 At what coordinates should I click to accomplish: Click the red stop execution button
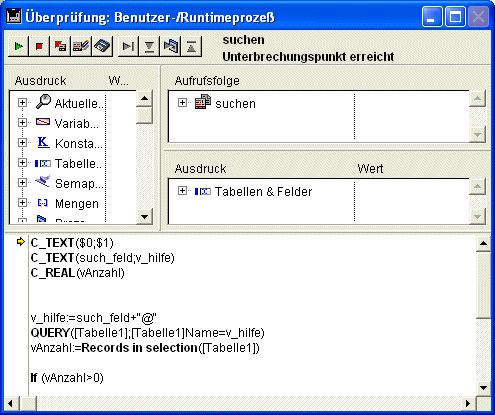39,46
